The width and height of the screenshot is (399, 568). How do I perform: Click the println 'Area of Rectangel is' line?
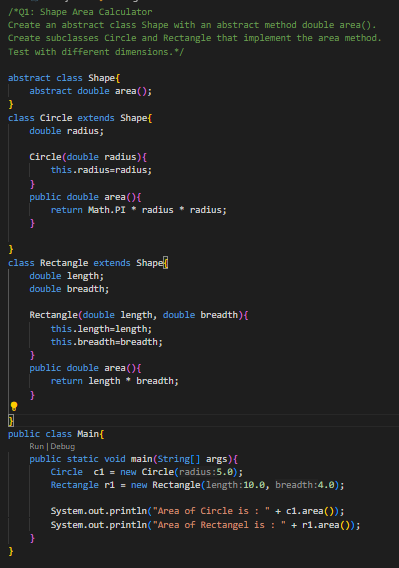point(205,525)
